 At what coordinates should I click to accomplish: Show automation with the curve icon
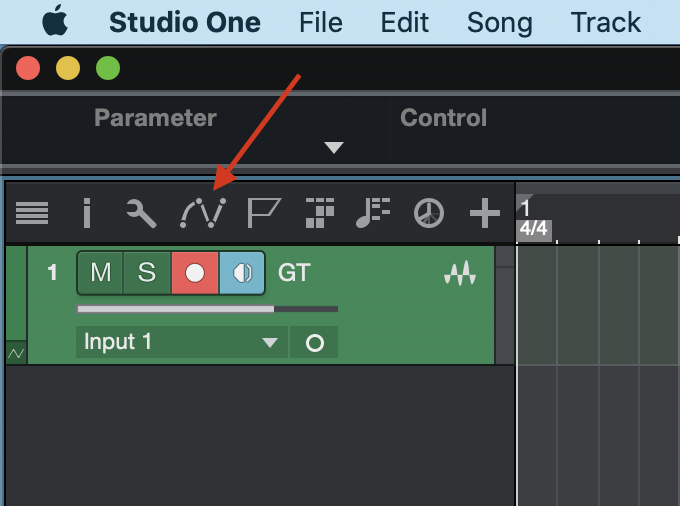203,212
